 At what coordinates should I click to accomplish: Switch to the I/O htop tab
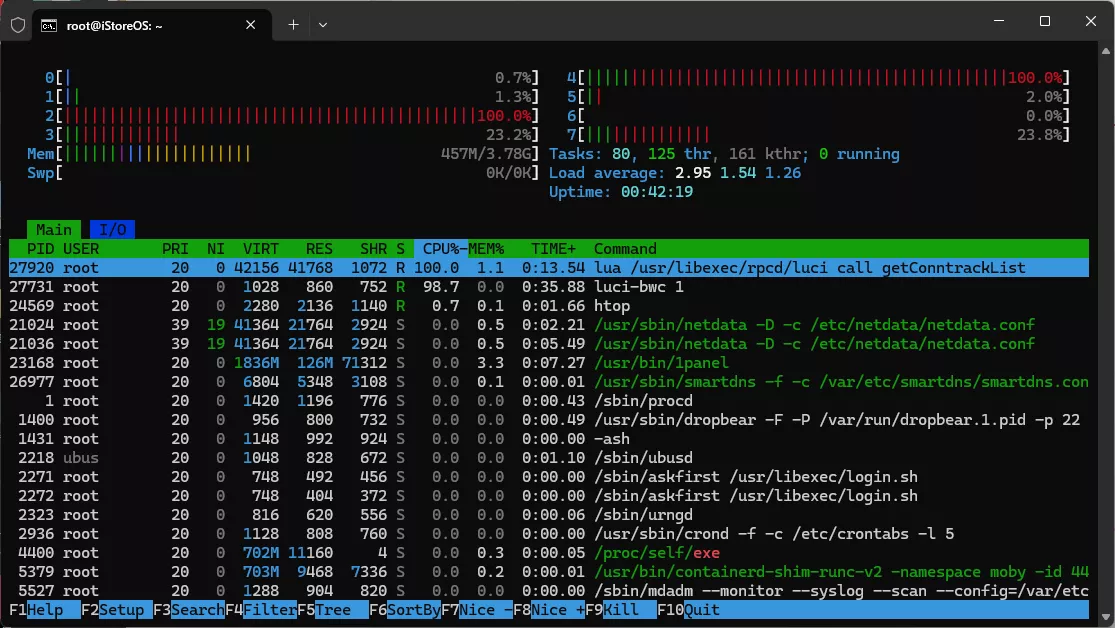point(112,230)
